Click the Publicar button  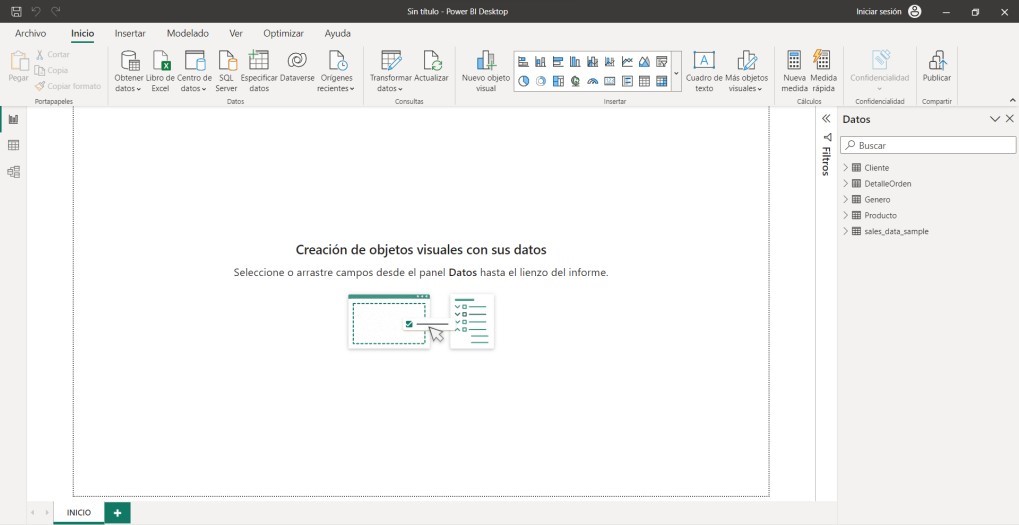pyautogui.click(x=936, y=66)
